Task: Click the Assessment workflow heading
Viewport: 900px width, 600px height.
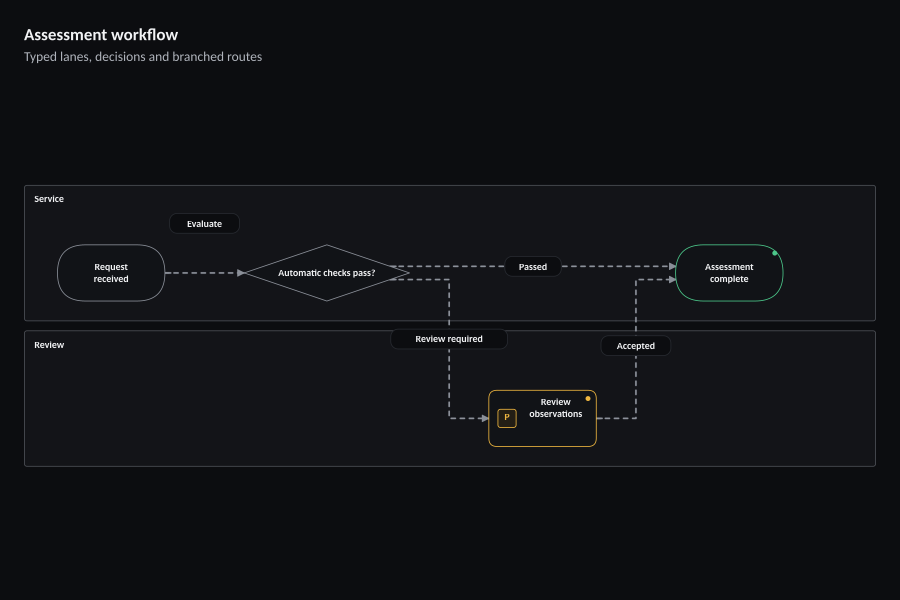Action: 101,35
